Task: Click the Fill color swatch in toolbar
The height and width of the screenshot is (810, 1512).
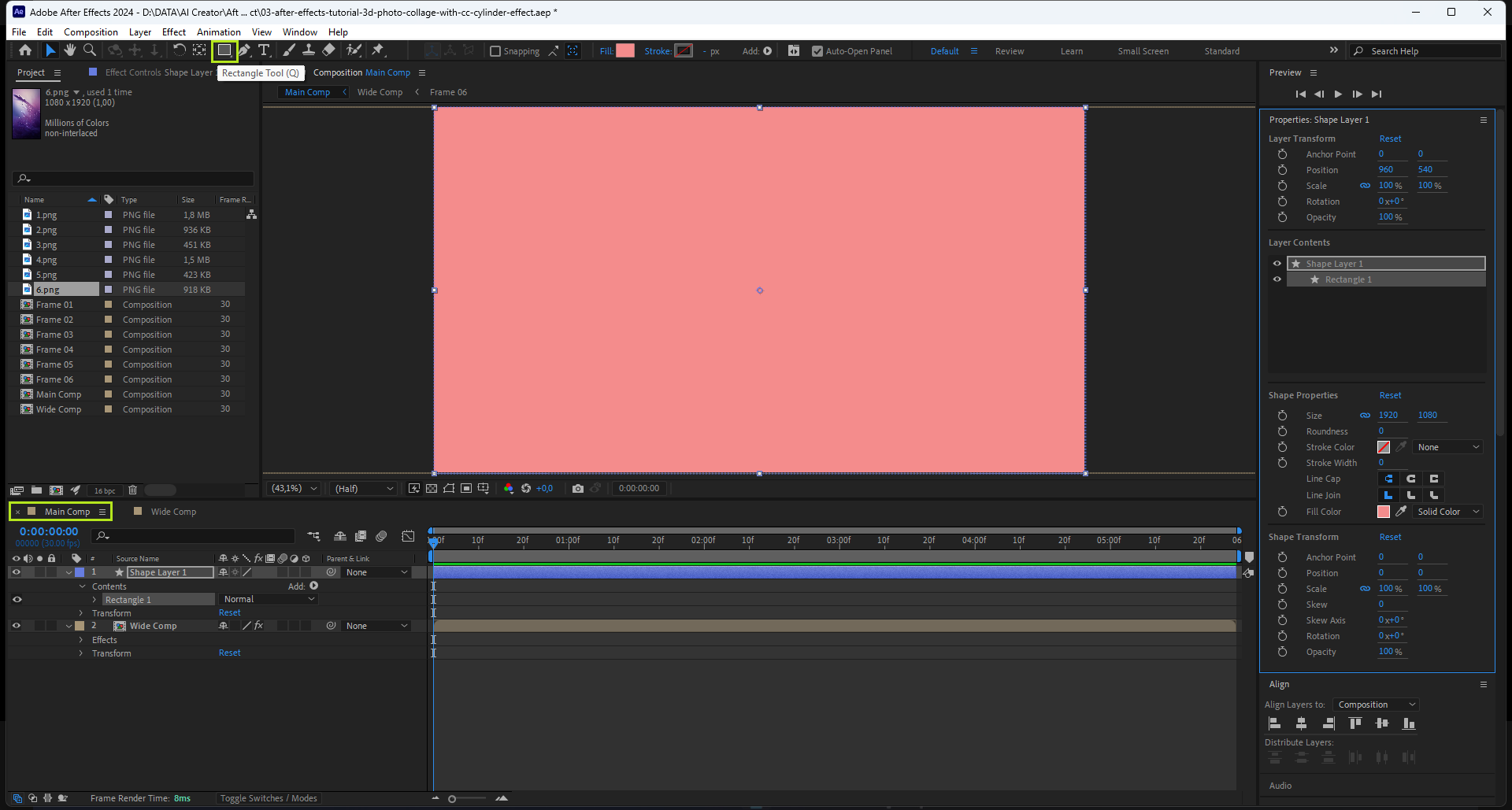Action: click(625, 51)
